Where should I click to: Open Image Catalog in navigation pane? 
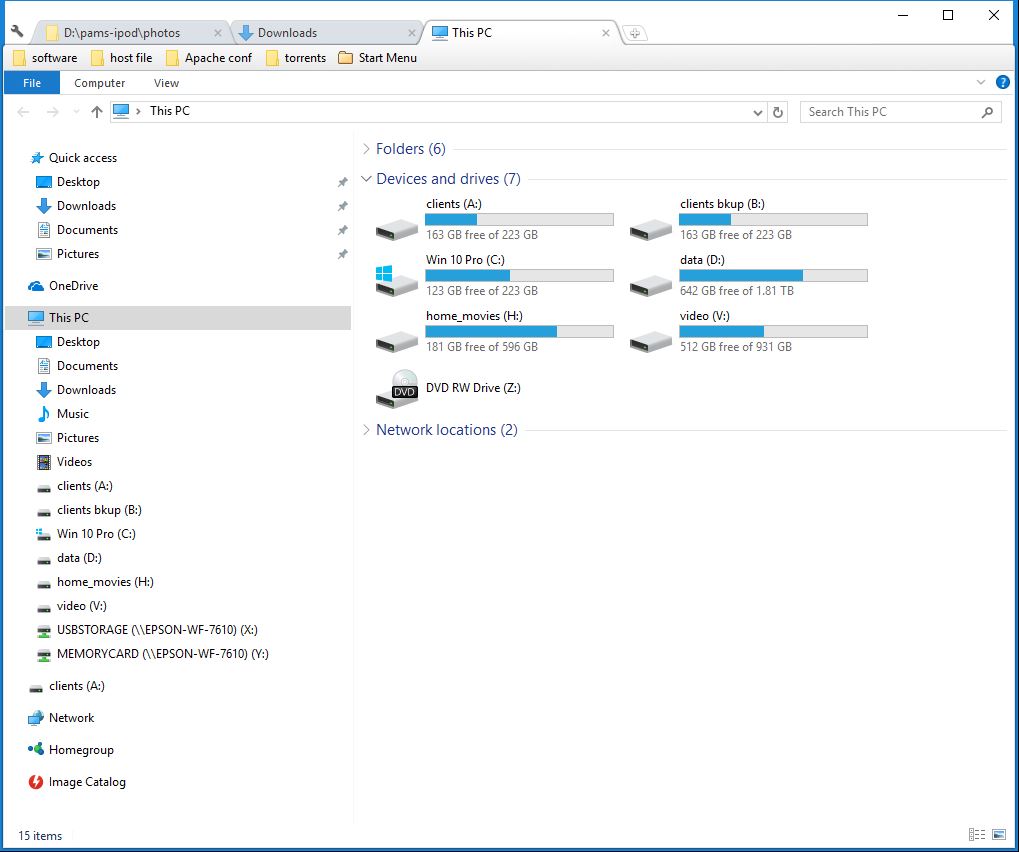pos(87,782)
